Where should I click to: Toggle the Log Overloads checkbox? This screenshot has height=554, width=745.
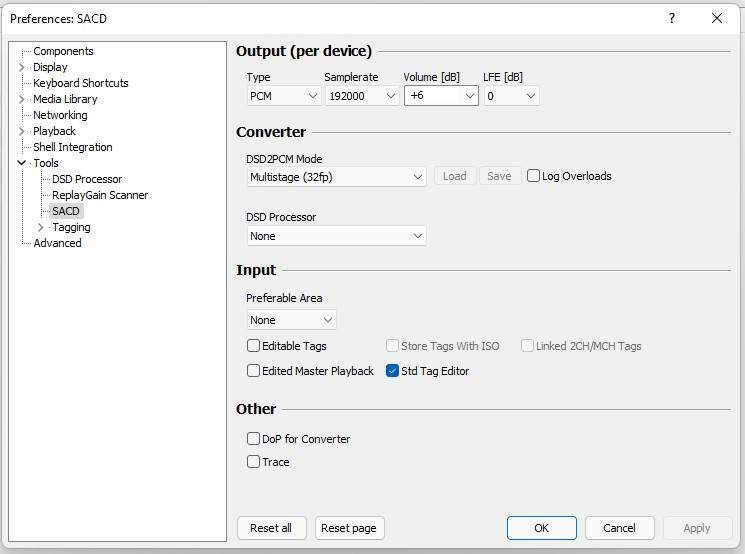[x=534, y=176]
